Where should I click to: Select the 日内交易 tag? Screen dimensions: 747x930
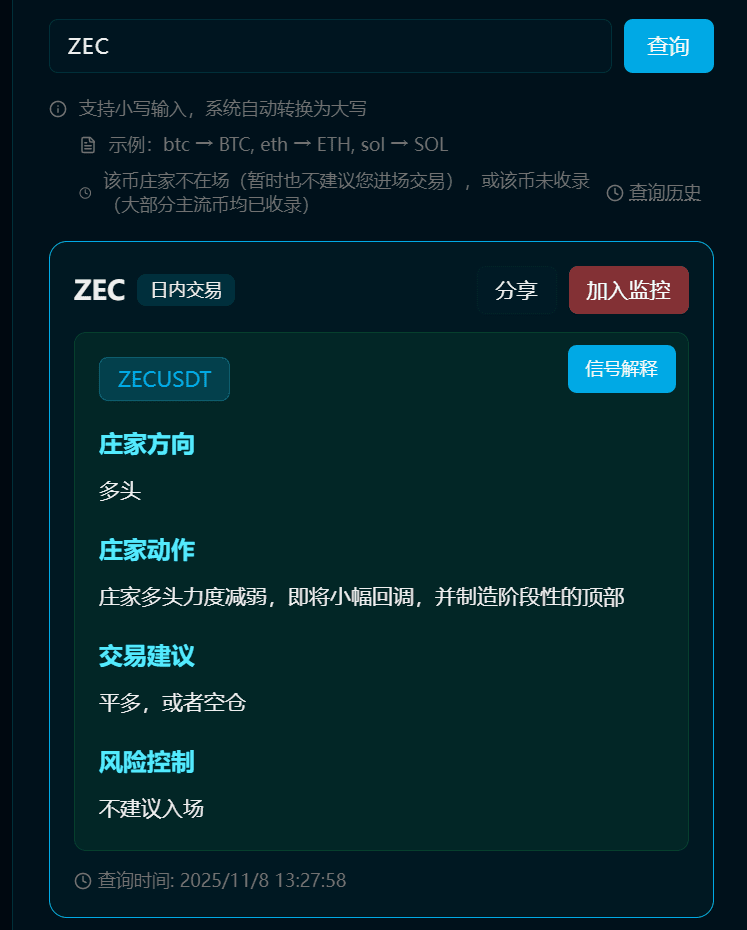click(x=186, y=290)
